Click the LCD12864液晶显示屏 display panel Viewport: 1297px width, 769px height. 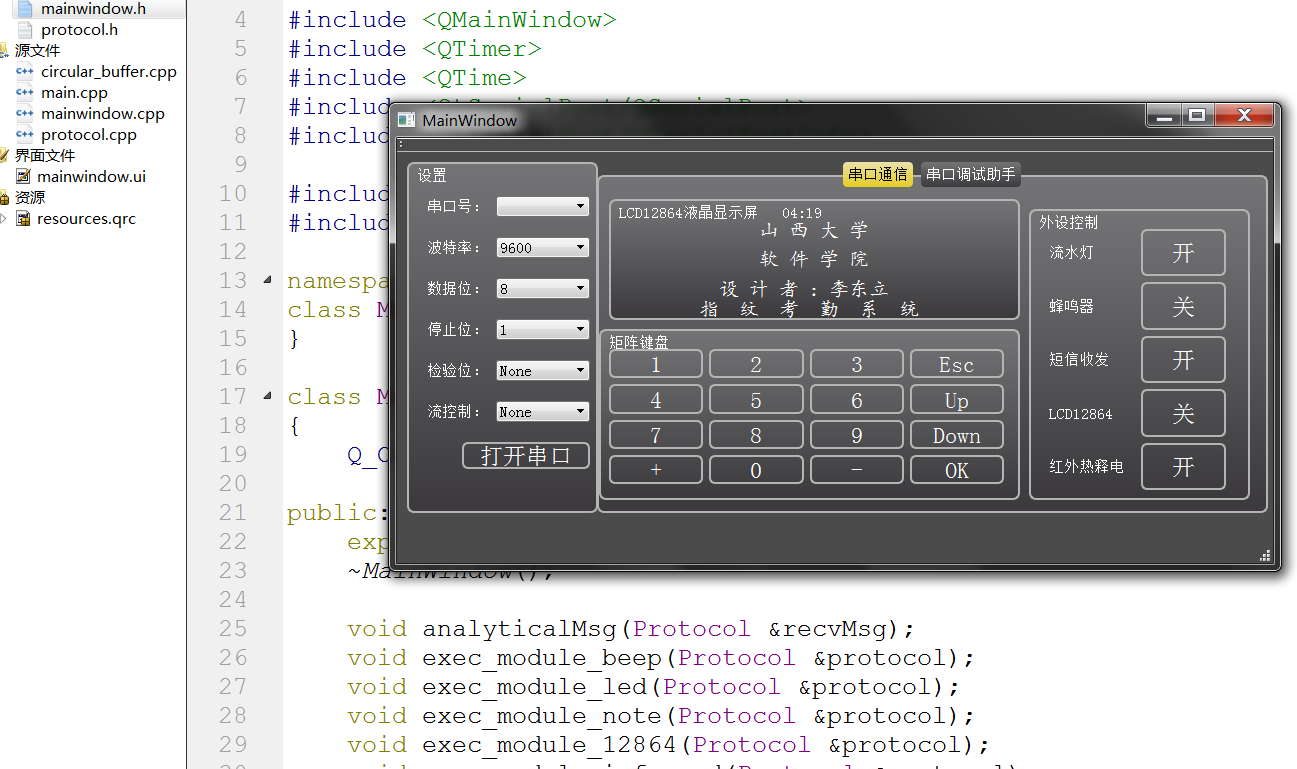point(814,260)
